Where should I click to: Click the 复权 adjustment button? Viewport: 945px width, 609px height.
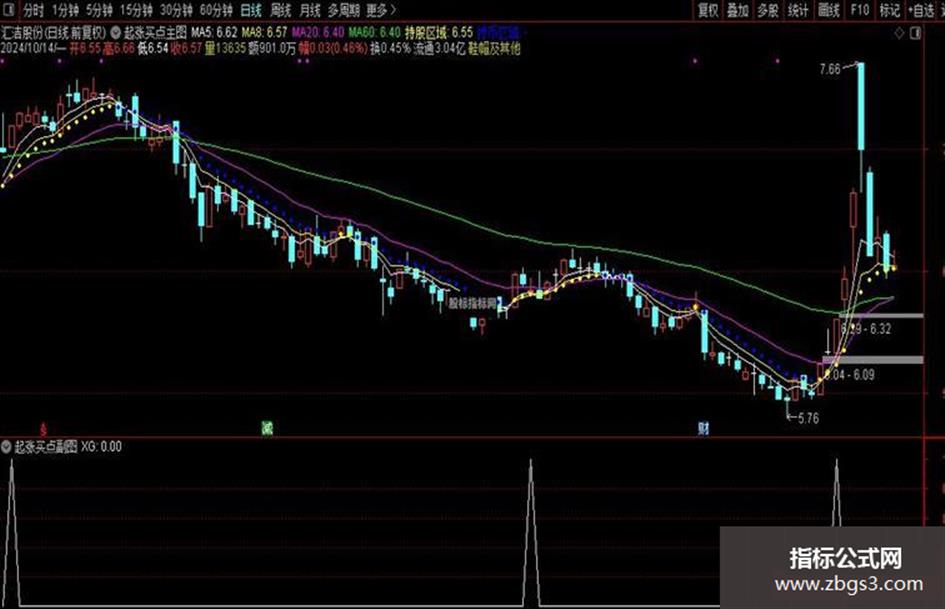point(708,10)
